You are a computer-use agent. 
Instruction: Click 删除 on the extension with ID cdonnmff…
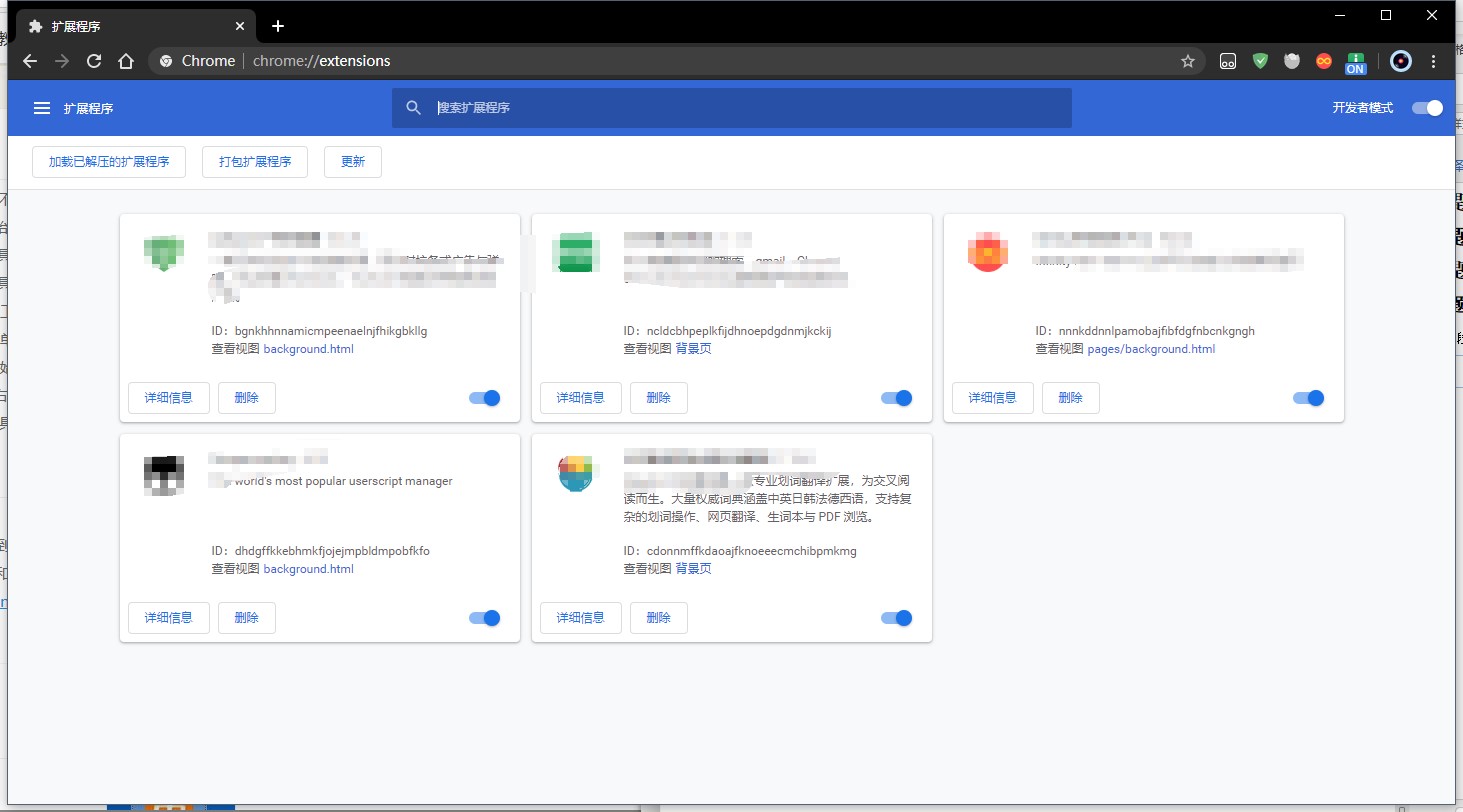[x=659, y=618]
